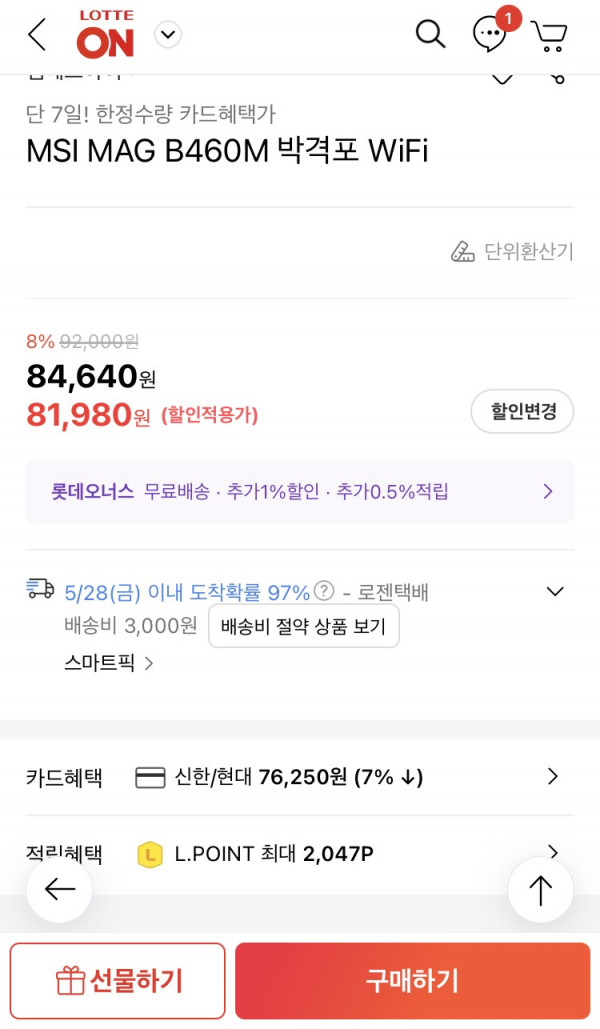Image resolution: width=600 pixels, height=1029 pixels.
Task: Click the help icon next to 도착확률 97%
Action: pos(324,591)
